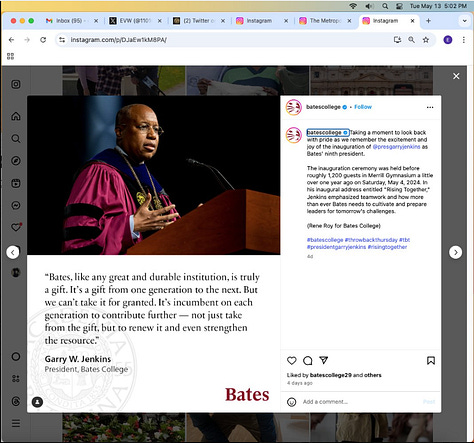Click the 4 days ago timestamp
This screenshot has width=474, height=443.
(x=300, y=383)
